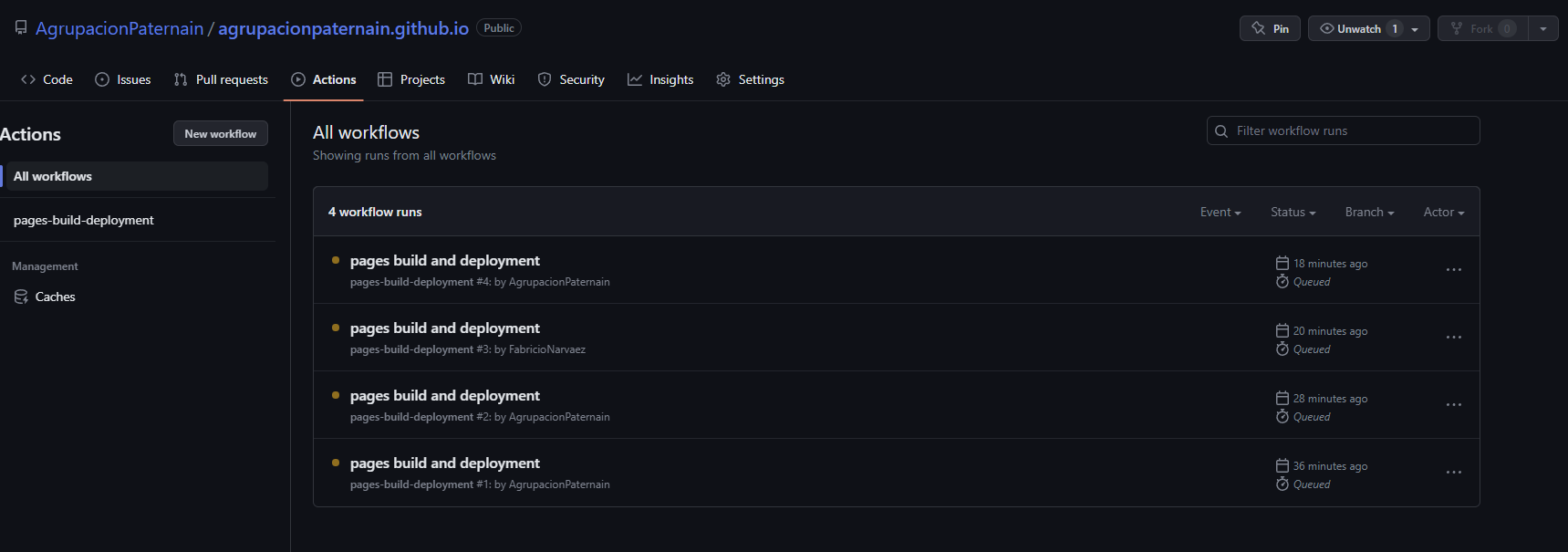
Task: Select the Actions tab
Action: click(x=324, y=79)
